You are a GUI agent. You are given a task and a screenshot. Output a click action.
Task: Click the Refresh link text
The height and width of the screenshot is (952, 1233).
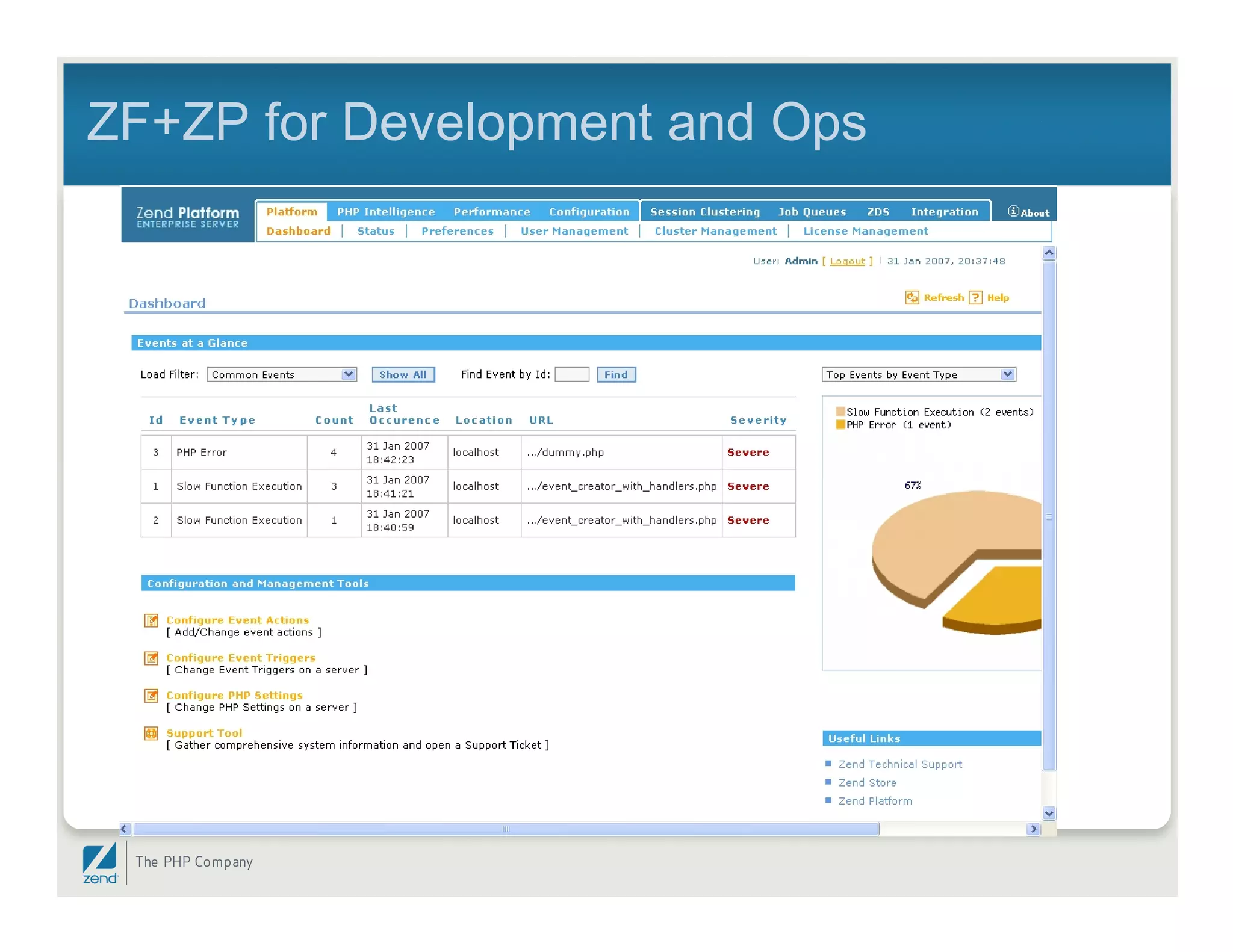(943, 297)
